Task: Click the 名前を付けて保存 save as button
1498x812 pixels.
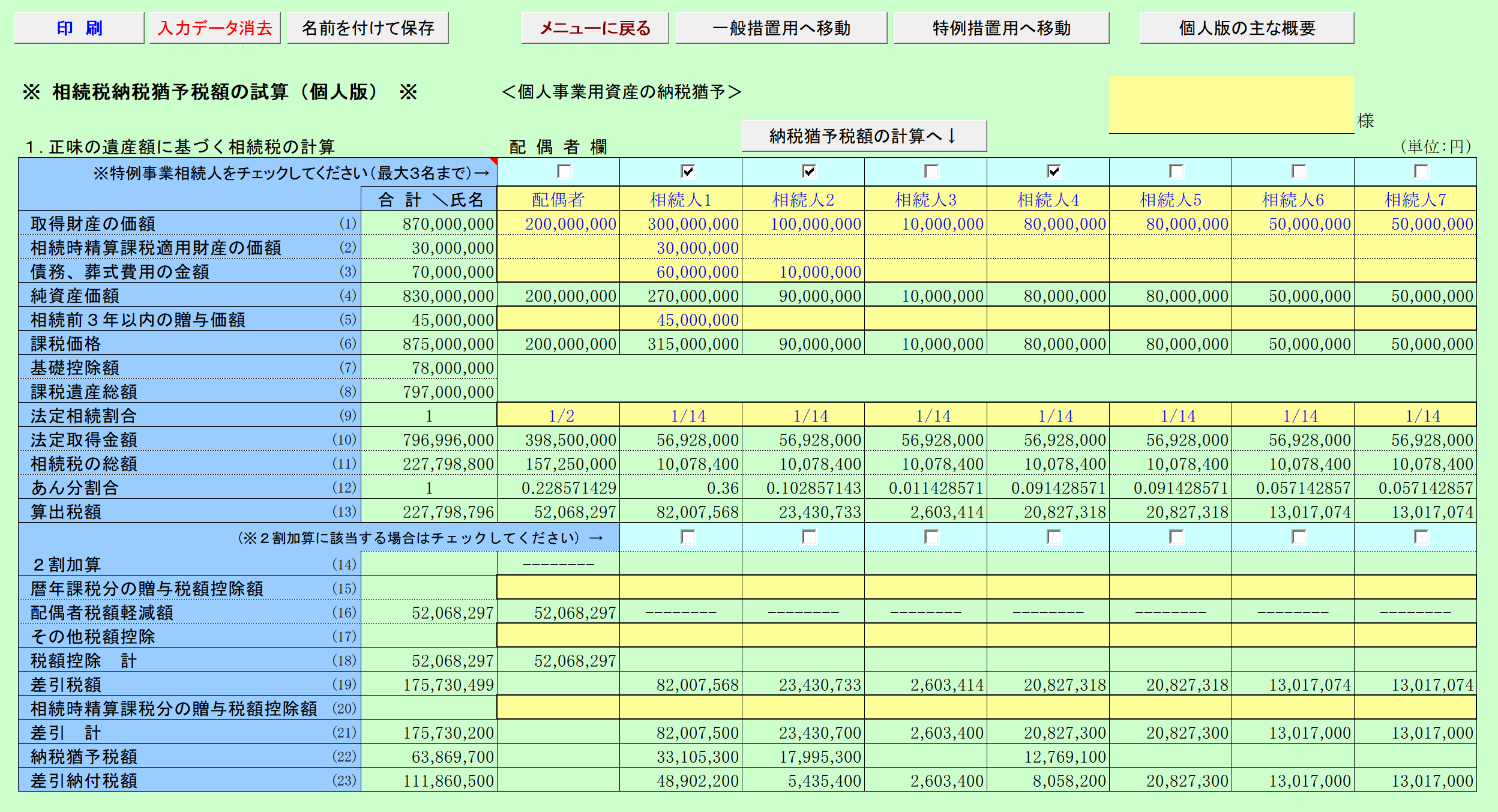Action: 368,28
